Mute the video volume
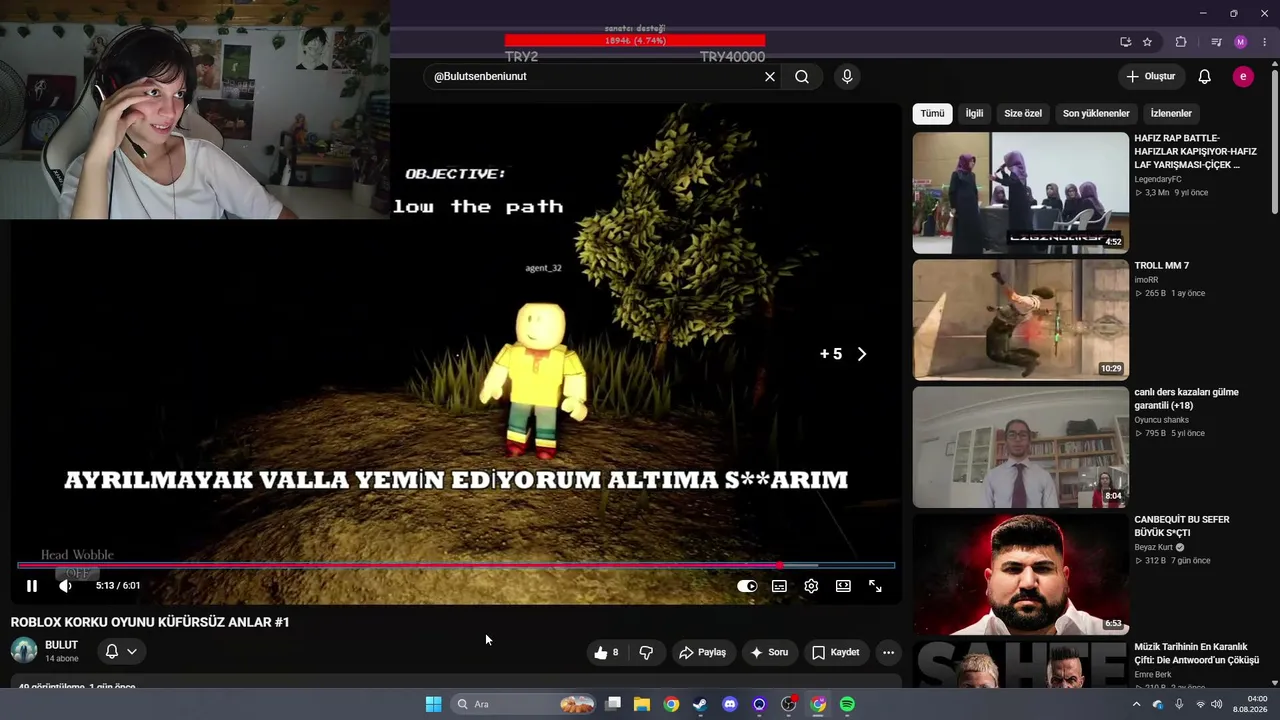1280x720 pixels. point(65,586)
